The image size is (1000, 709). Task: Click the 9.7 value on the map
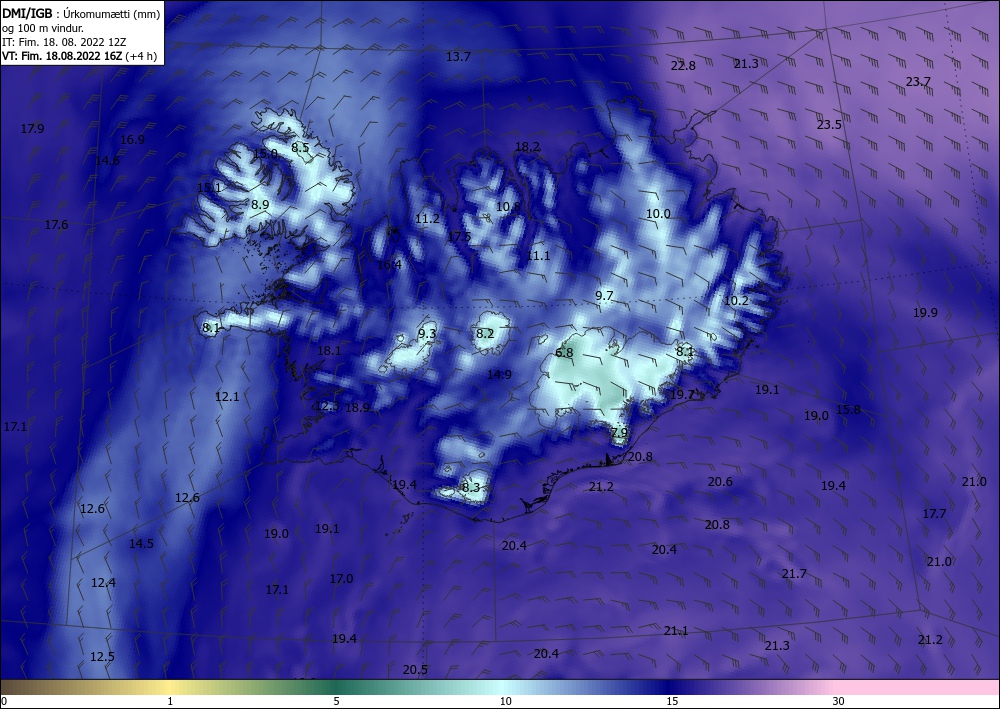point(604,296)
